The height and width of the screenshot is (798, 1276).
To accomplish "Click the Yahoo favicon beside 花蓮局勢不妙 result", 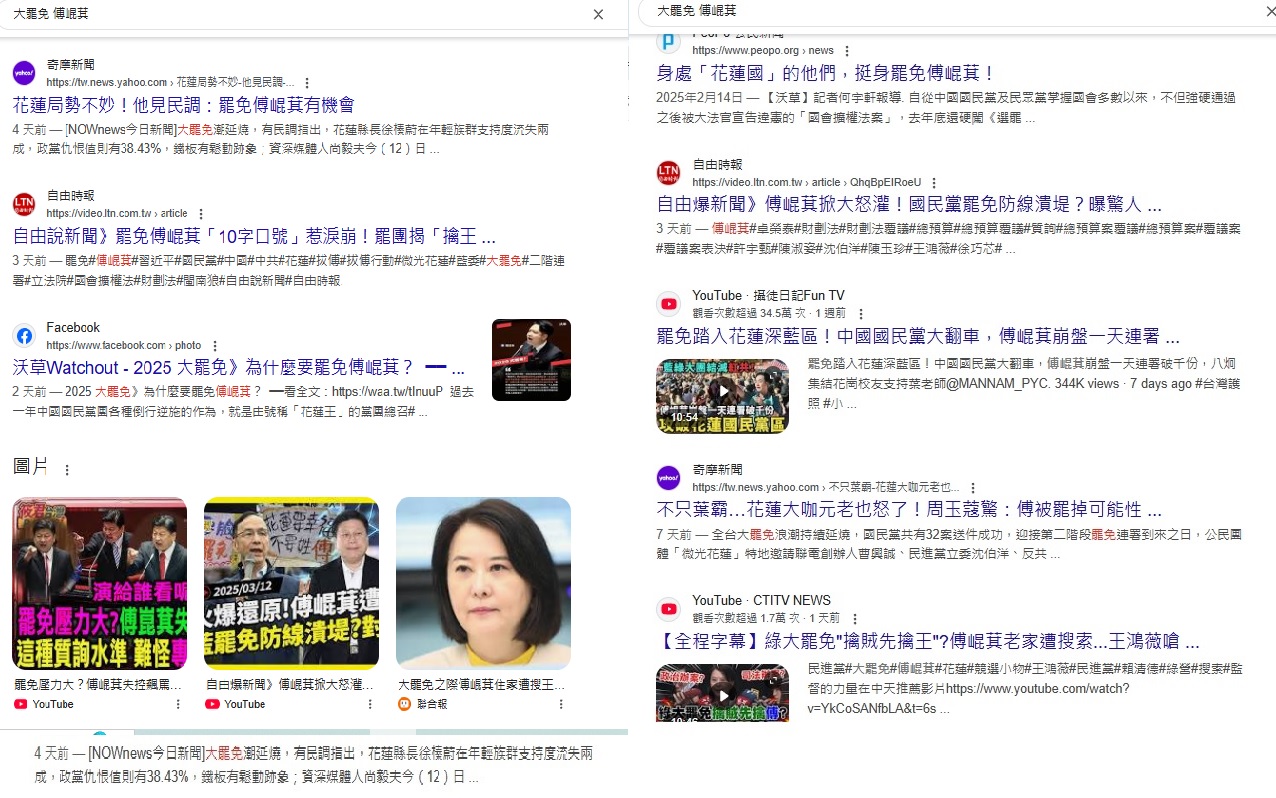I will (24, 73).
